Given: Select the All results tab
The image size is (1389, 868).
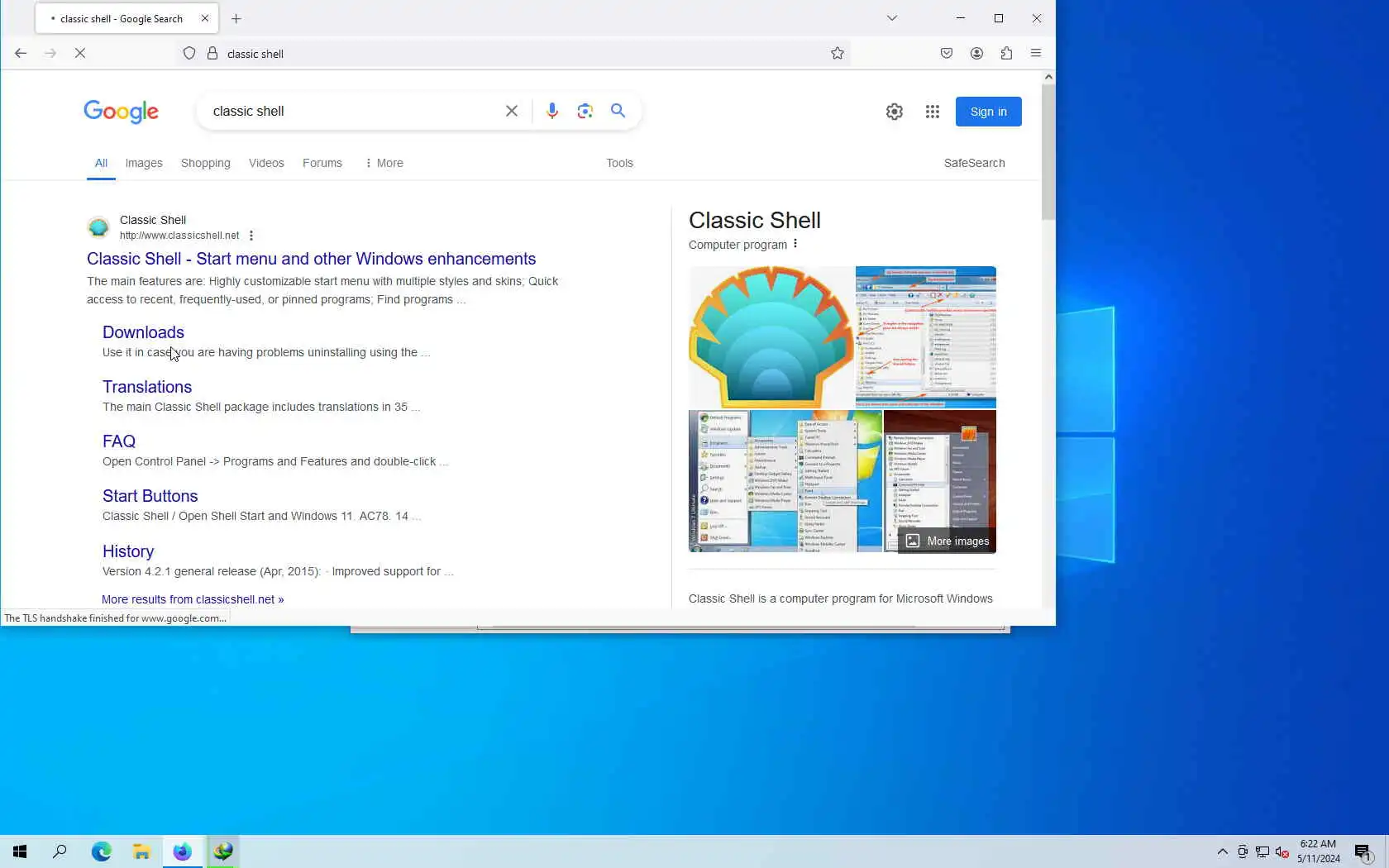Looking at the screenshot, I should (101, 163).
